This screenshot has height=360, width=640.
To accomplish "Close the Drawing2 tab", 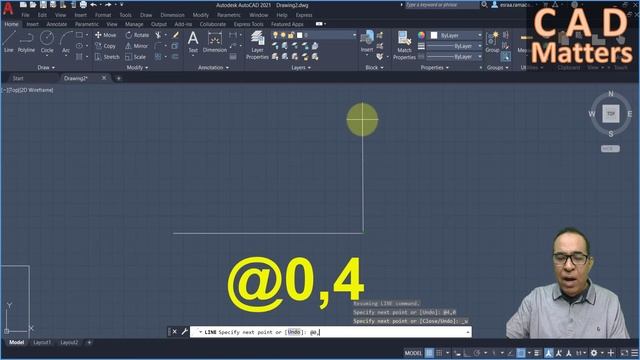I will pyautogui.click(x=104, y=78).
